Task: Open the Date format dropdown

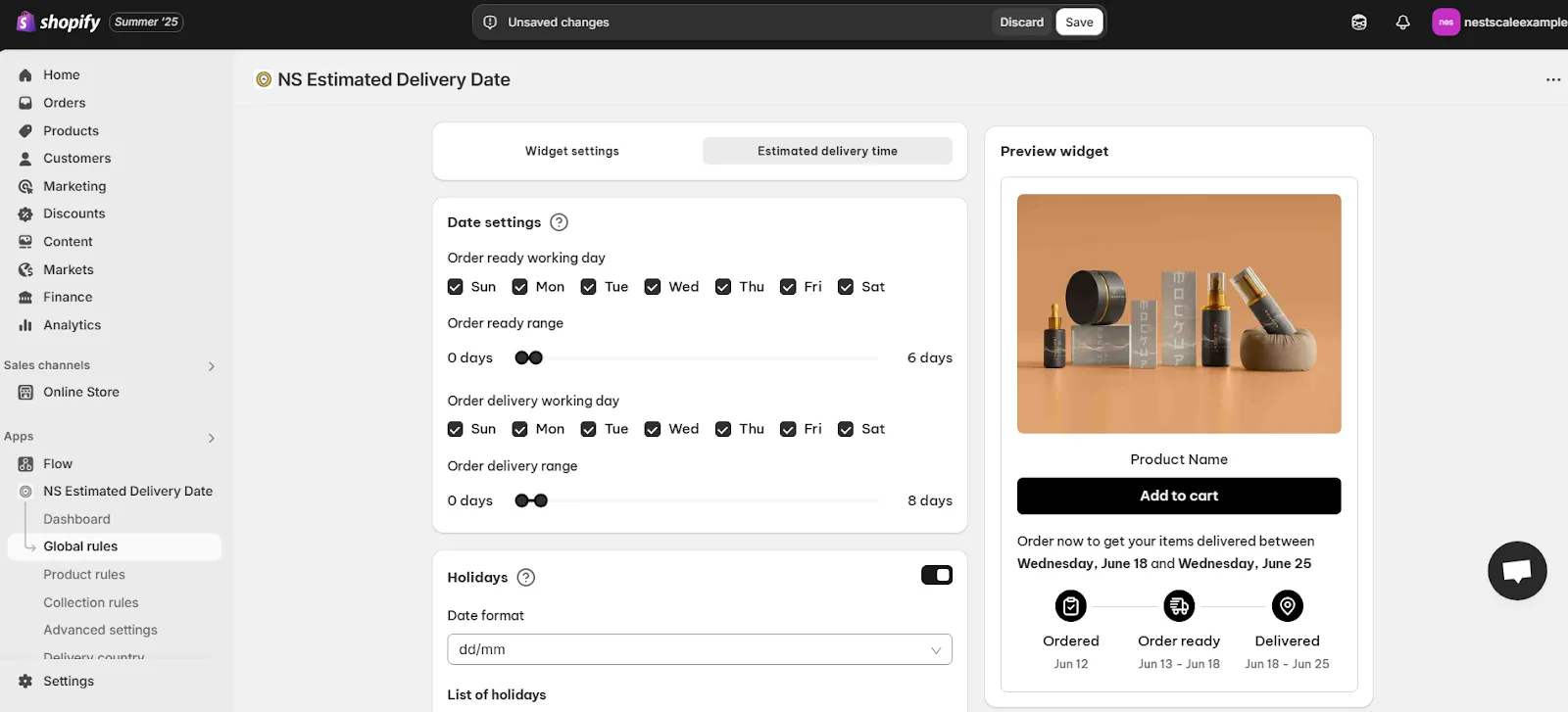Action: (x=700, y=649)
